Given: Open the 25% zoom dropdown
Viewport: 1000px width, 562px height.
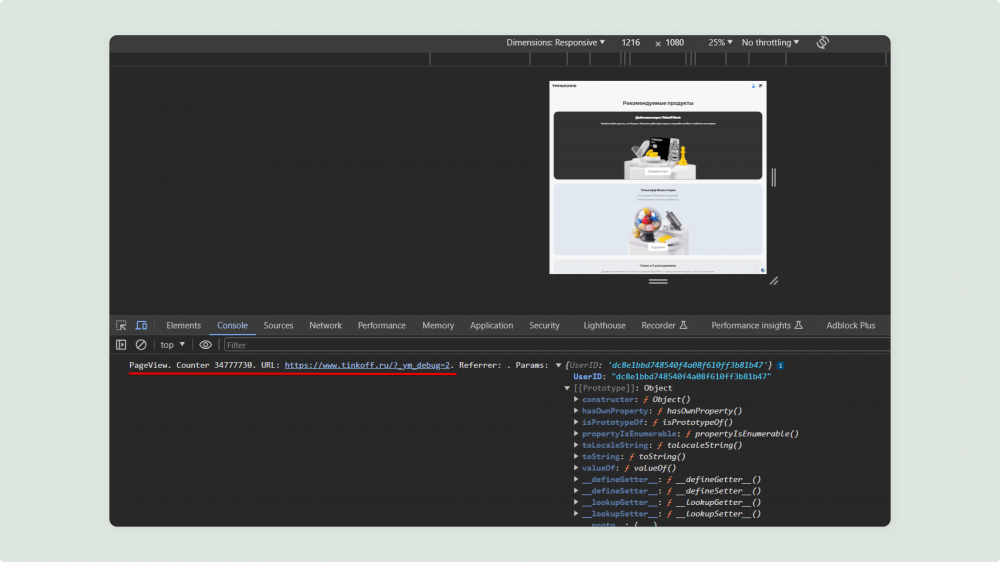Looking at the screenshot, I should click(x=720, y=42).
